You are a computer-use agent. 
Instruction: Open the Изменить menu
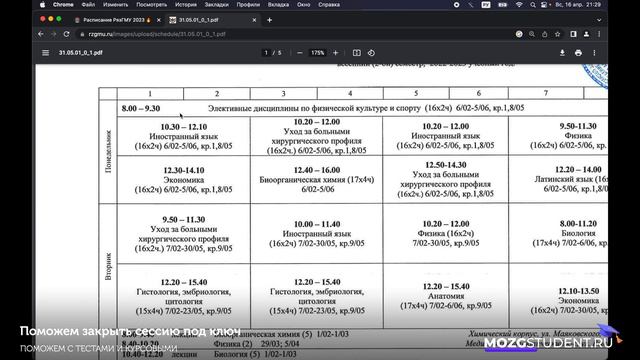pyautogui.click(x=116, y=5)
